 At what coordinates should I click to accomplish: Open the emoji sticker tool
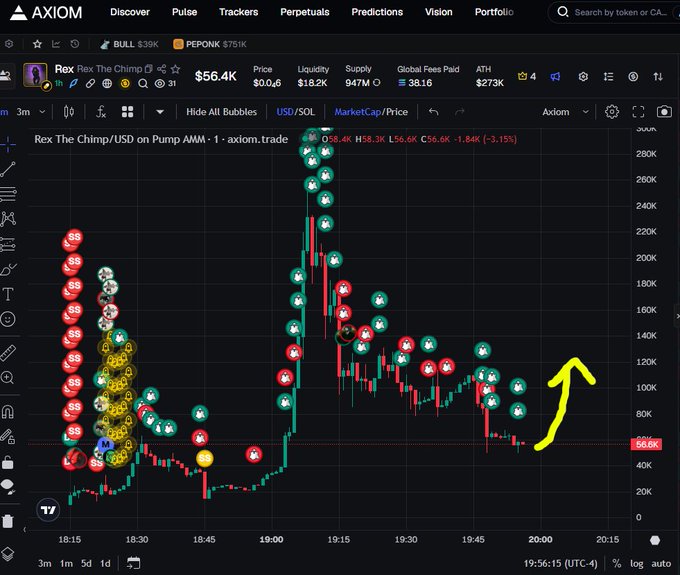(x=8, y=319)
